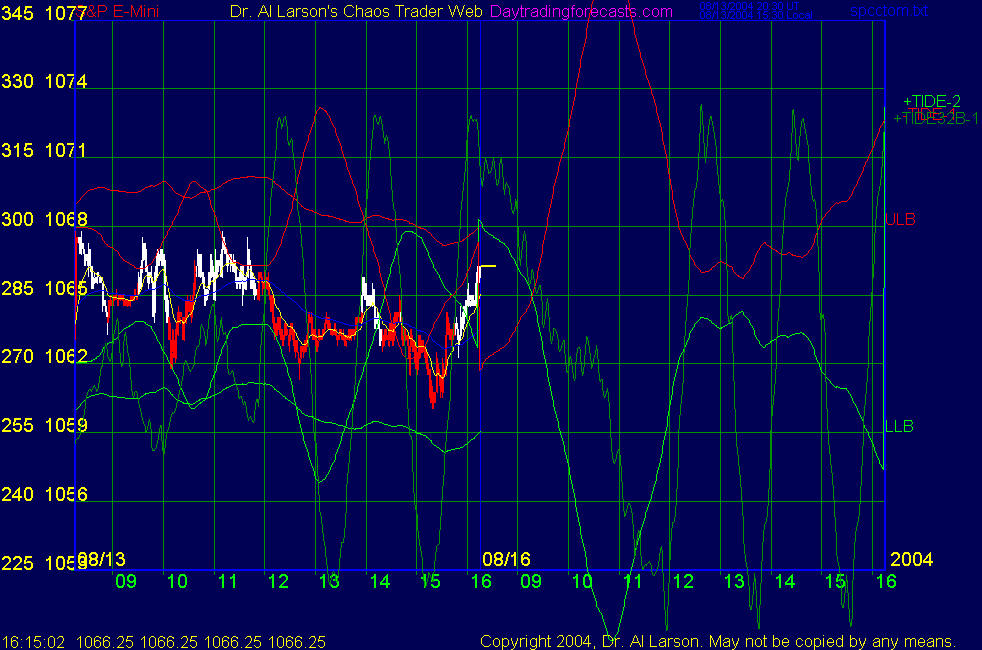Click the 300 scale value on left axis
Viewport: 982px width, 650px height.
[x=18, y=219]
